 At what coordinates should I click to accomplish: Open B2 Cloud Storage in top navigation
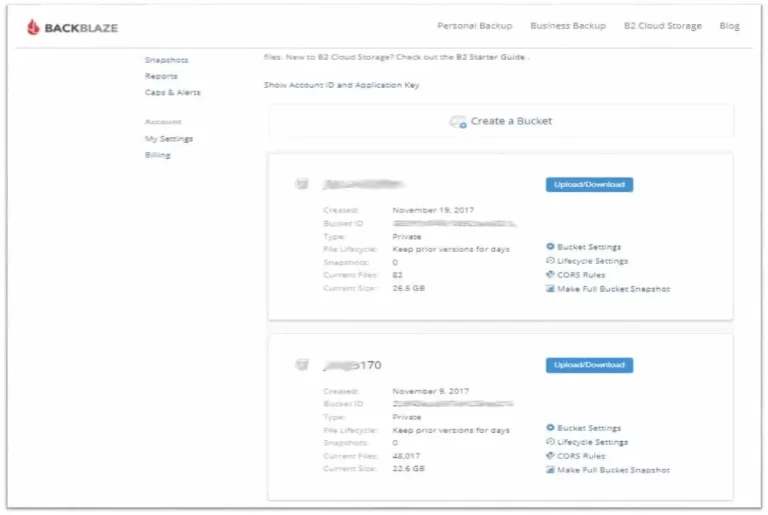[662, 25]
